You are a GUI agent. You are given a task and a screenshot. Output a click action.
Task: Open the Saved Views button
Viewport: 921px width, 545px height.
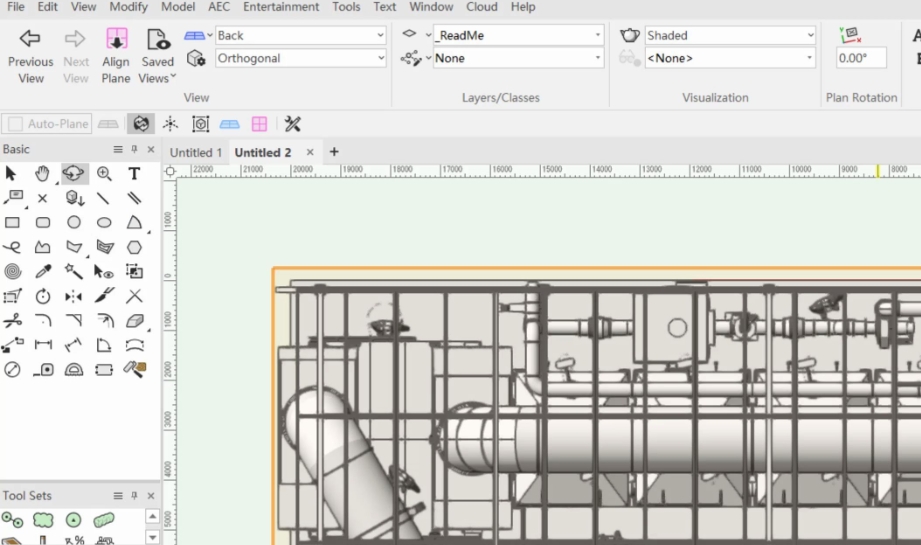coord(157,56)
